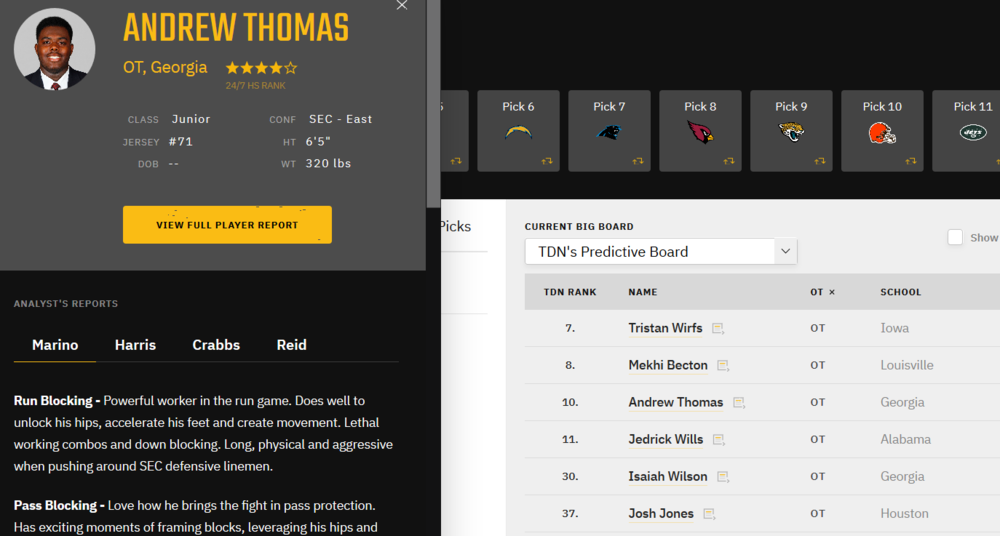Sort by the TDN RANK column
Screen dimensions: 1000x536
[570, 292]
